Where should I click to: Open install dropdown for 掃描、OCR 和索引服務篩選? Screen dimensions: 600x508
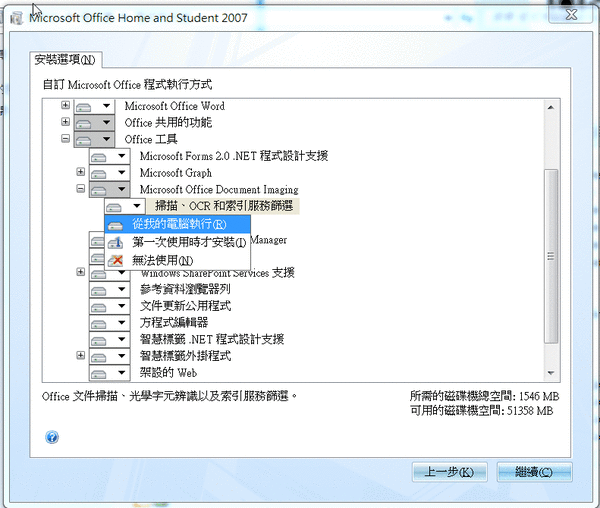125,206
